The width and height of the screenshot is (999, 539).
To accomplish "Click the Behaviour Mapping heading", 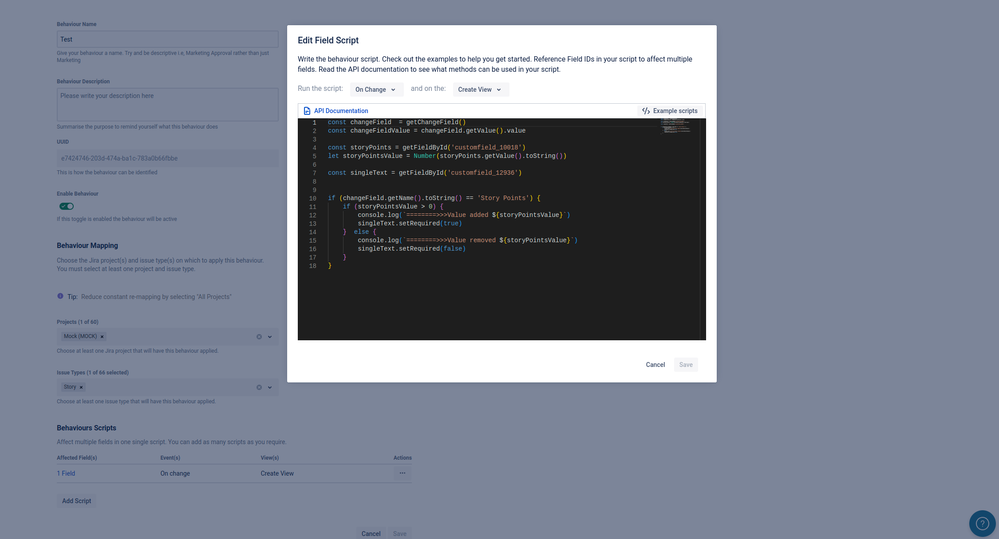I will (x=87, y=245).
